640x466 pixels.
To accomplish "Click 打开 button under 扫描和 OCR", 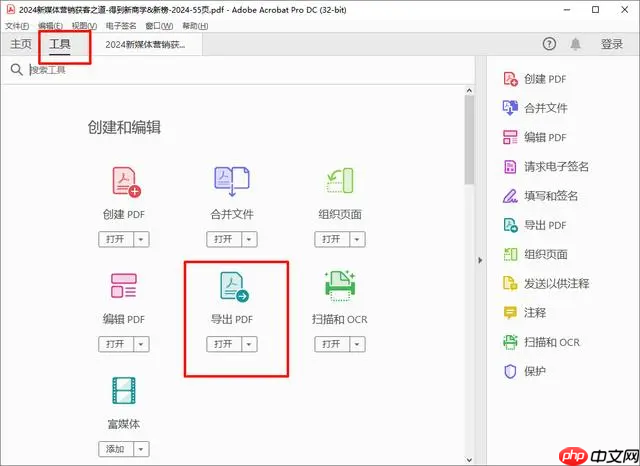I will [331, 344].
